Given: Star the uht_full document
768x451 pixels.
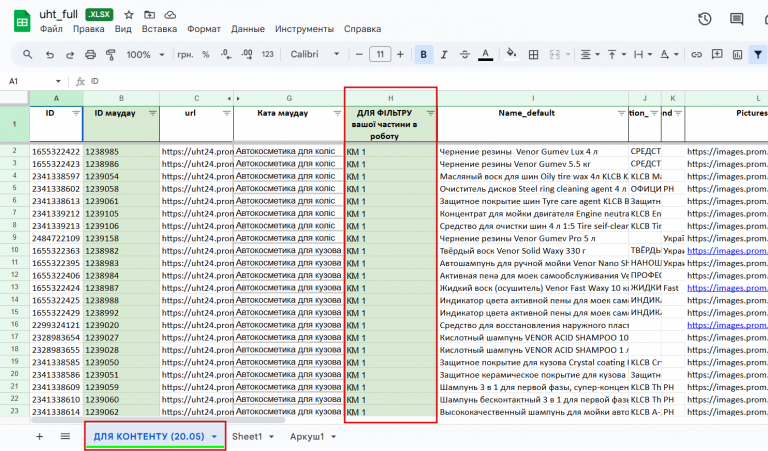Looking at the screenshot, I should pyautogui.click(x=129, y=15).
